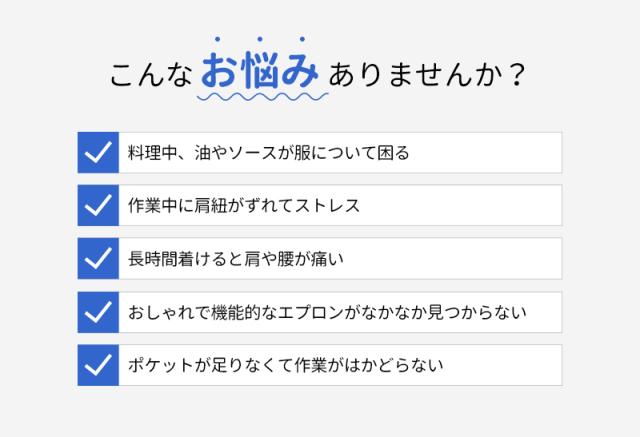Screen dimensions: 640x437
Task: Click the middle blue dot above お悩み
Action: coord(260,39)
